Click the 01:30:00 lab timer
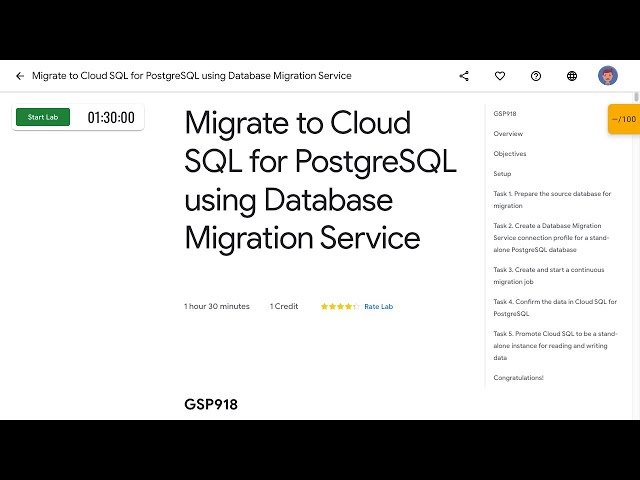This screenshot has width=640, height=480. pos(111,118)
